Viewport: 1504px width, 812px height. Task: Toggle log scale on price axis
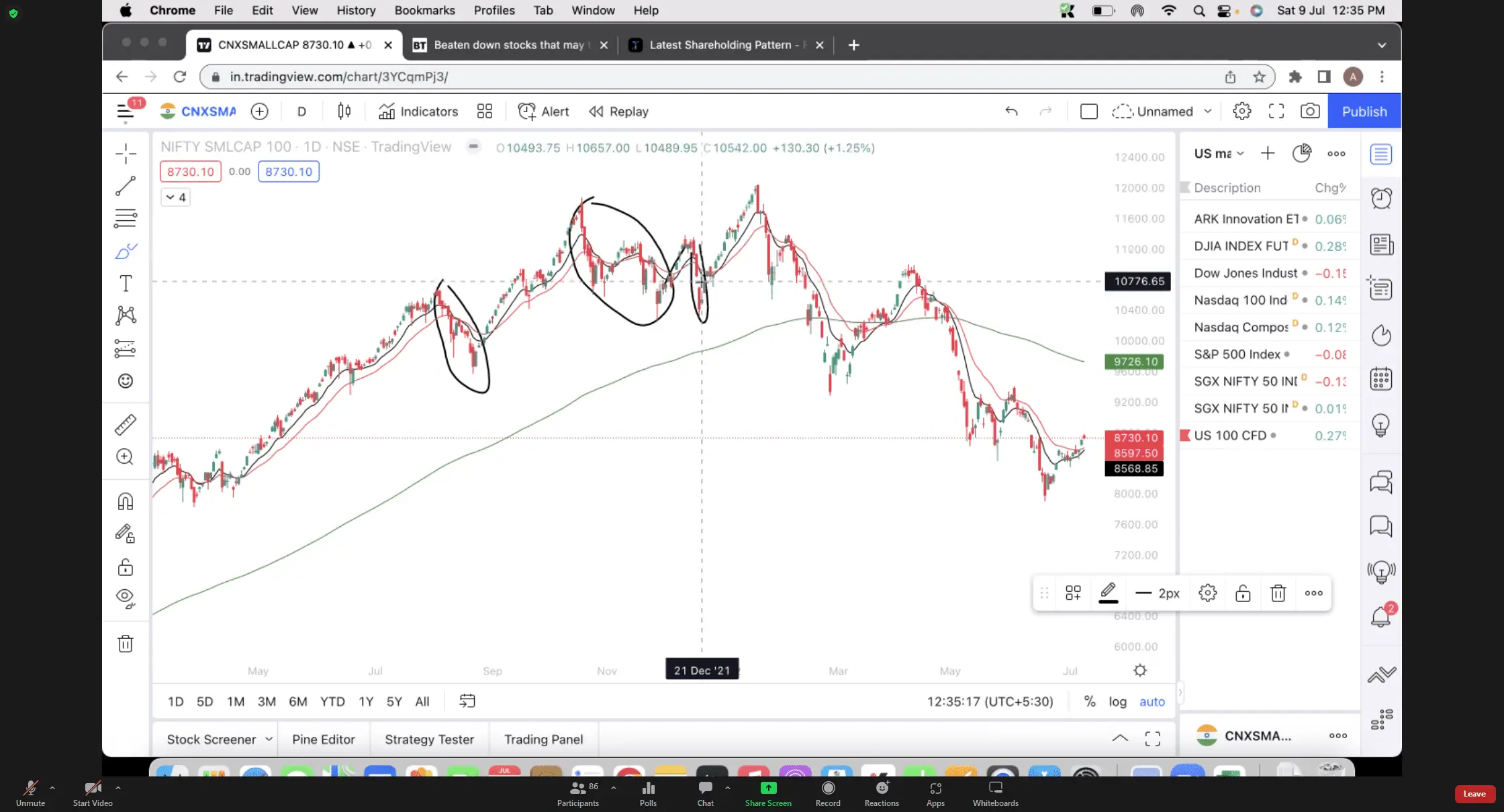click(x=1117, y=701)
